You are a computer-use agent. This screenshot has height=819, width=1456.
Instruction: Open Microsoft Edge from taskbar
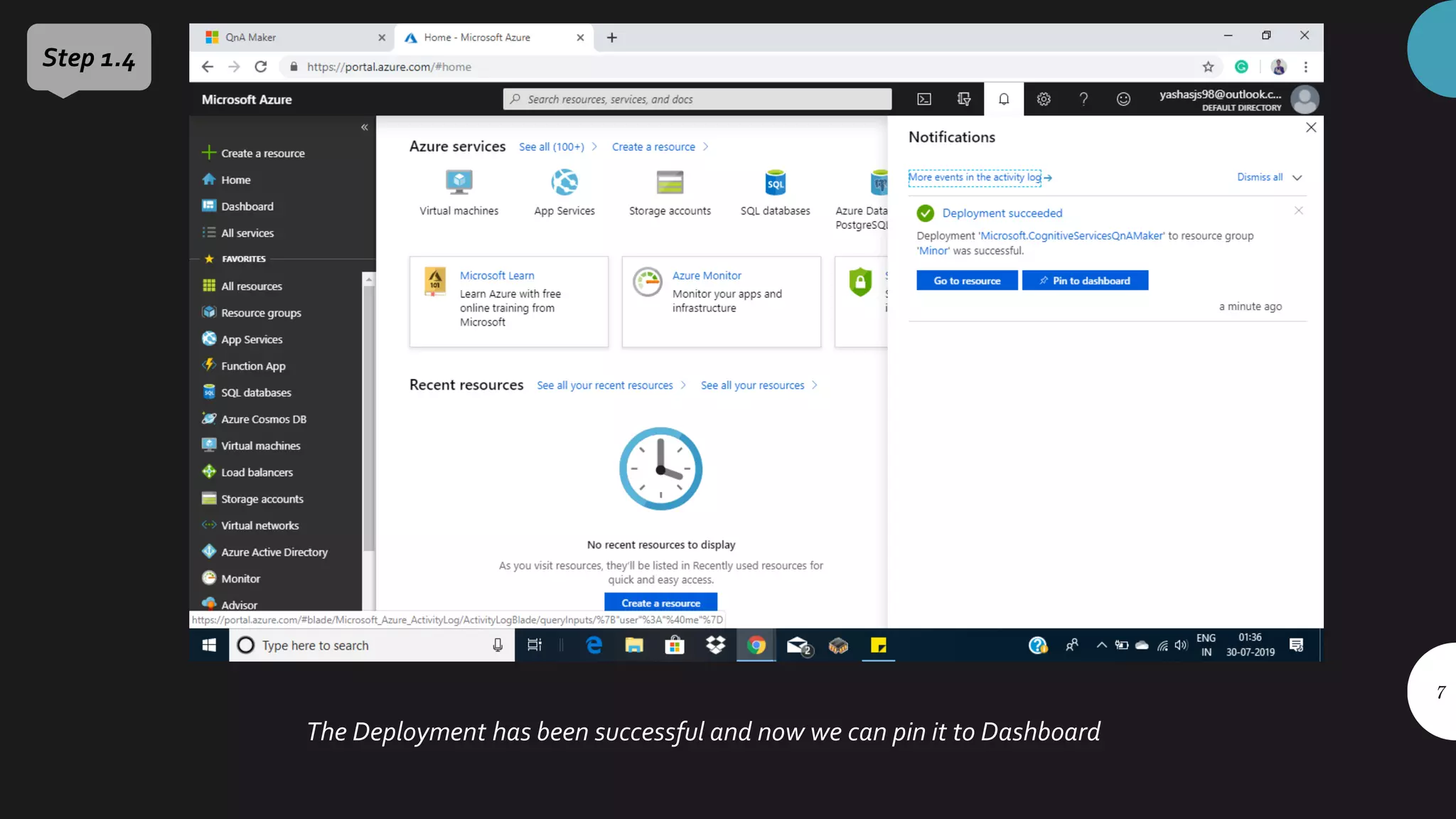tap(594, 646)
